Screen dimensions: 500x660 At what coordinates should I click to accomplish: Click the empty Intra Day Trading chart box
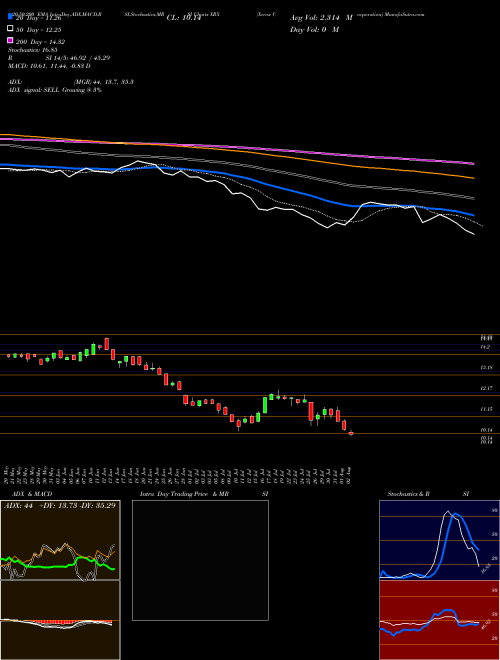[x=200, y=560]
